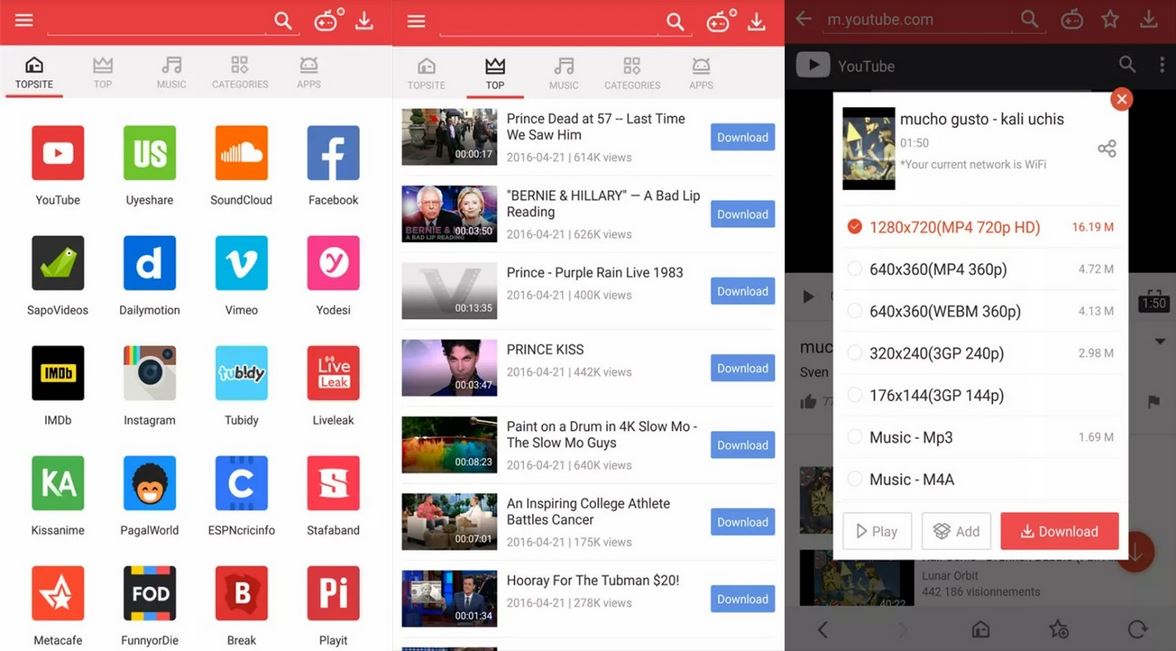Download Hooray For The Tubman $20 video
The image size is (1176, 651).
click(x=742, y=598)
